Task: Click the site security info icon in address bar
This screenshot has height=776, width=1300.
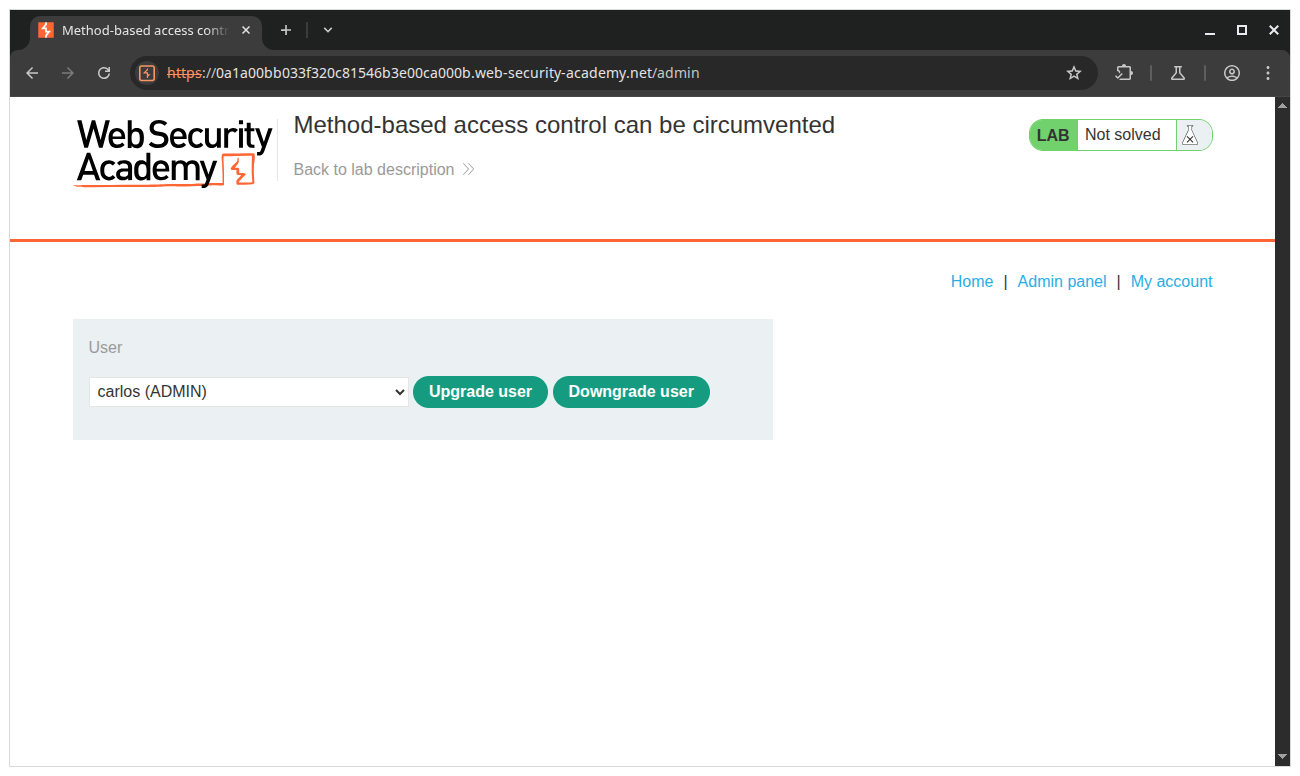Action: (x=146, y=72)
